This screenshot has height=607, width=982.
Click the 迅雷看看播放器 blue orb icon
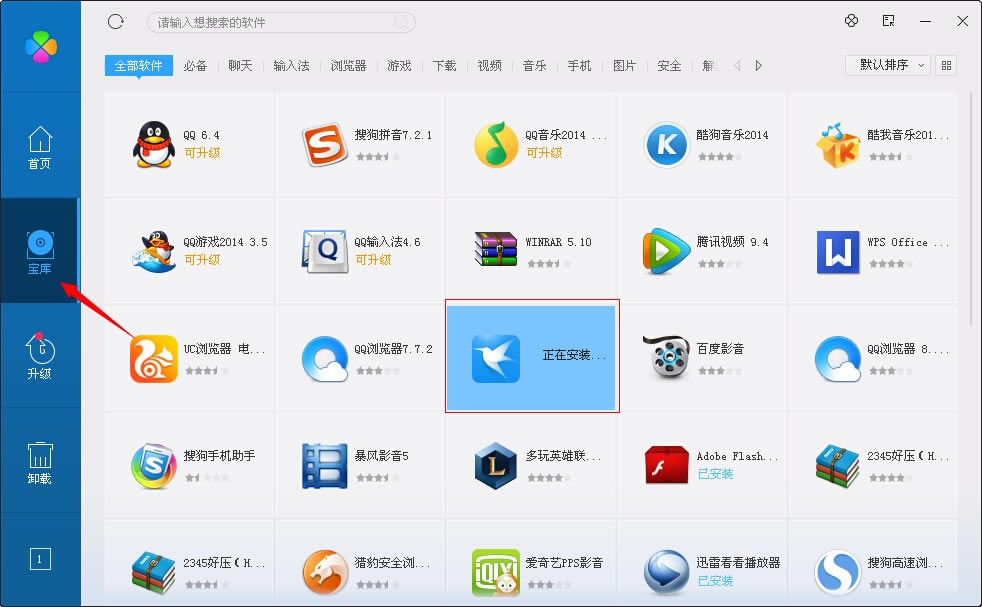tap(666, 572)
